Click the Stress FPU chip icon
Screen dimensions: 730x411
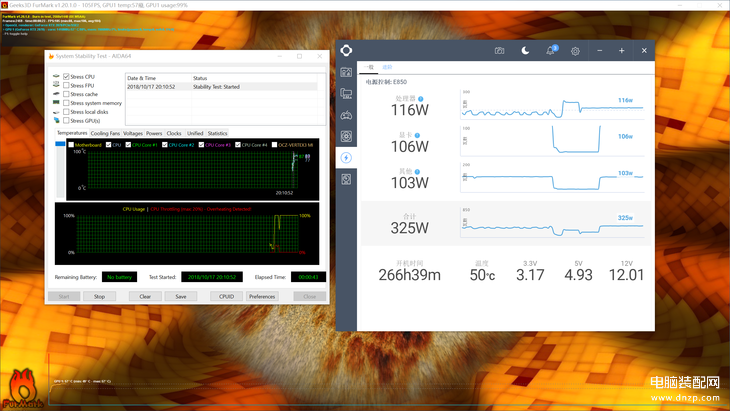click(x=56, y=85)
